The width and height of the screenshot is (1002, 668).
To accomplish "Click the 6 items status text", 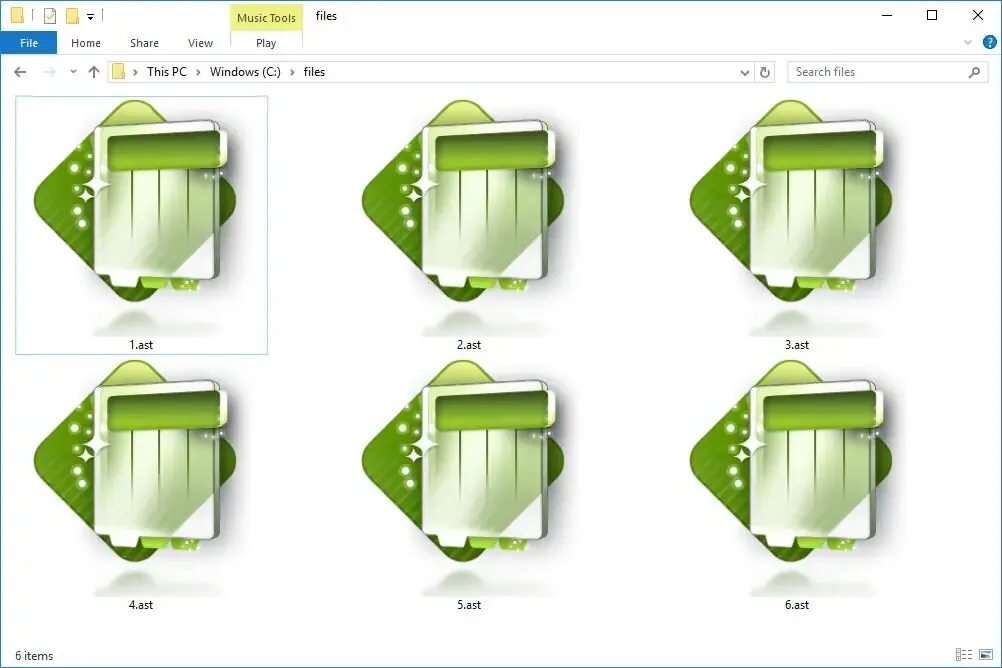I will 35,656.
